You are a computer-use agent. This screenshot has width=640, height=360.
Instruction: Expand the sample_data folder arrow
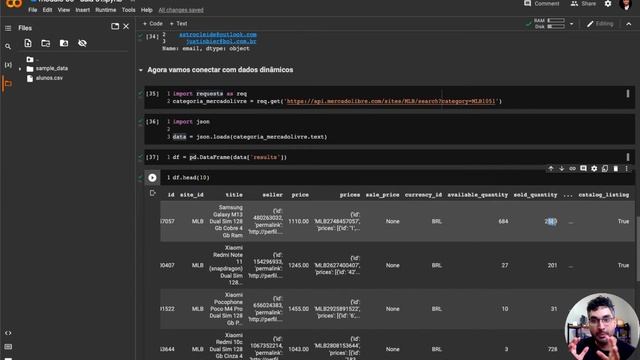20,69
